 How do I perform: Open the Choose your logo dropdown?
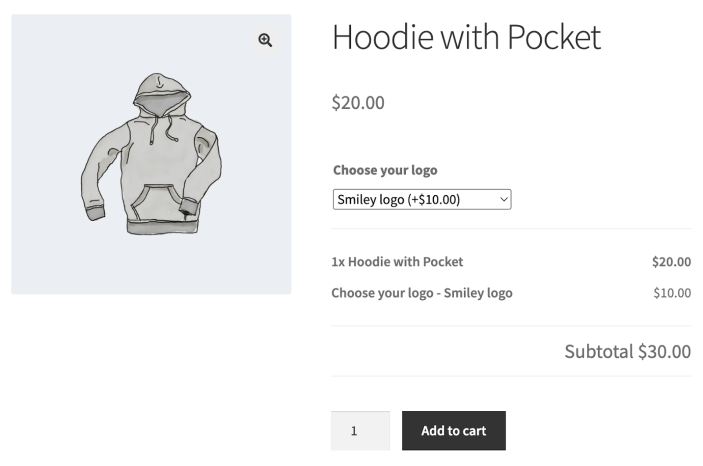[422, 200]
